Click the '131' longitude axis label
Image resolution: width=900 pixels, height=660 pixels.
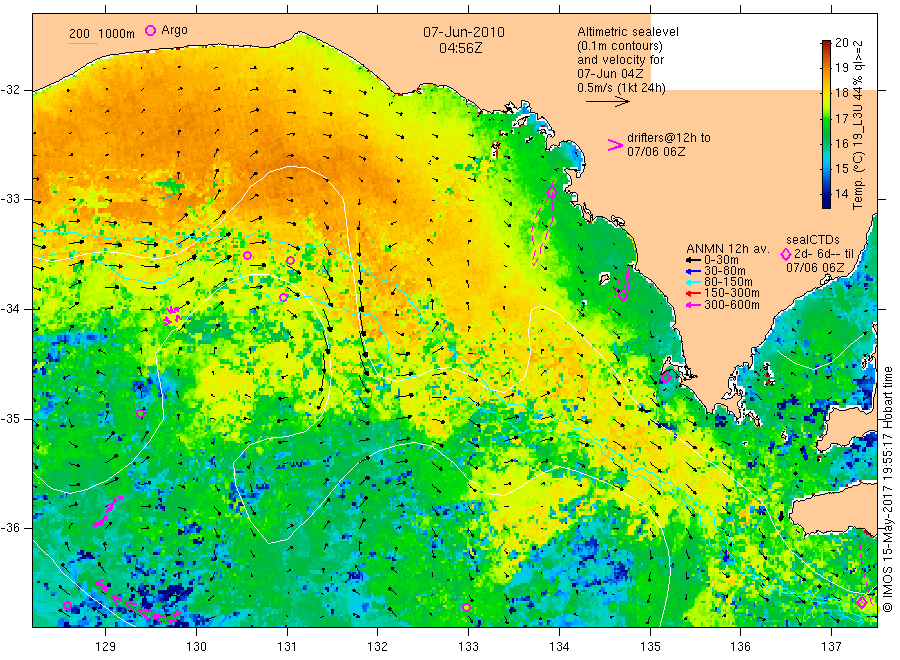click(287, 647)
